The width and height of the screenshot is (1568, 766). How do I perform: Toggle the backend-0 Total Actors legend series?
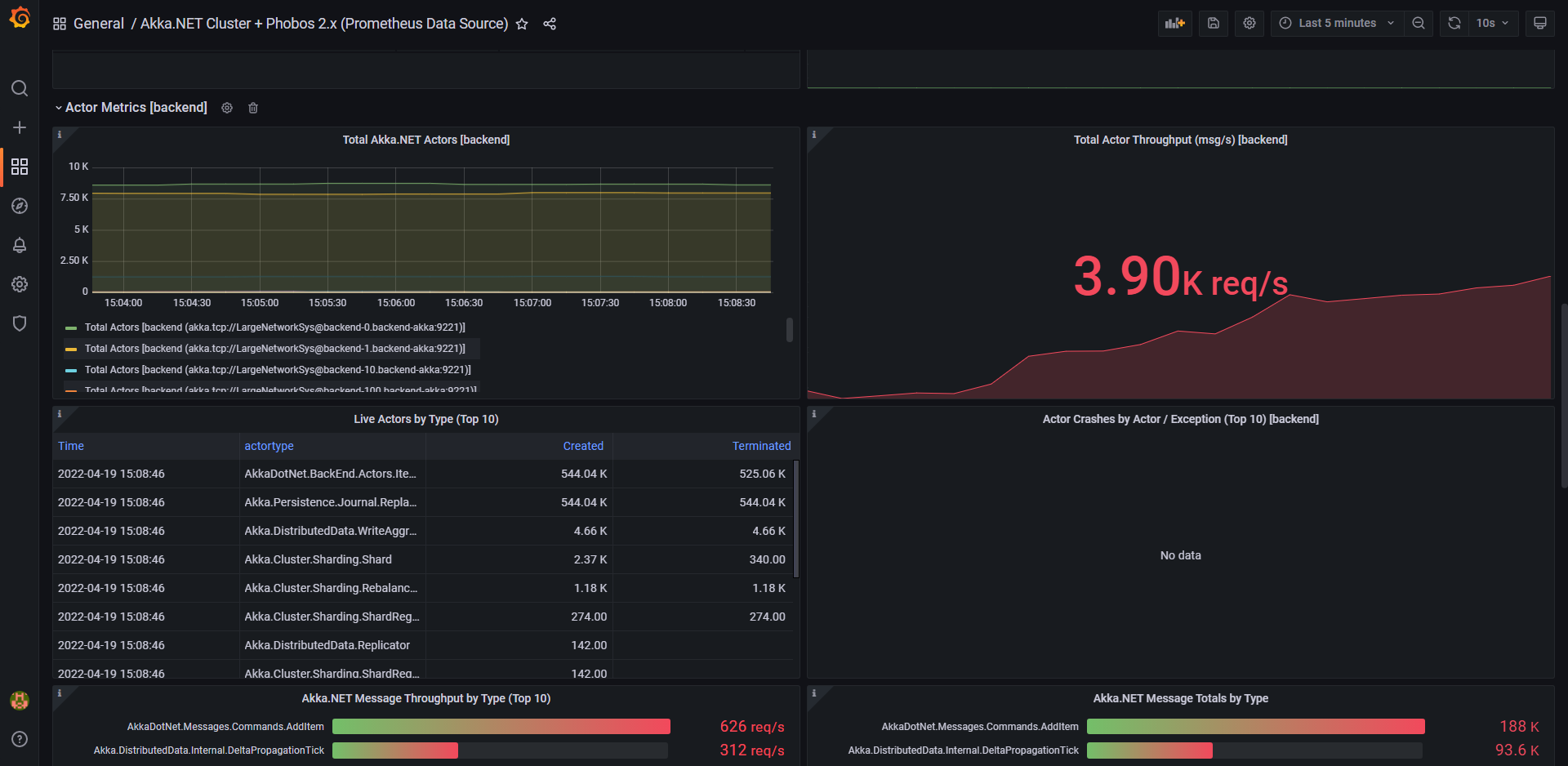[x=274, y=327]
